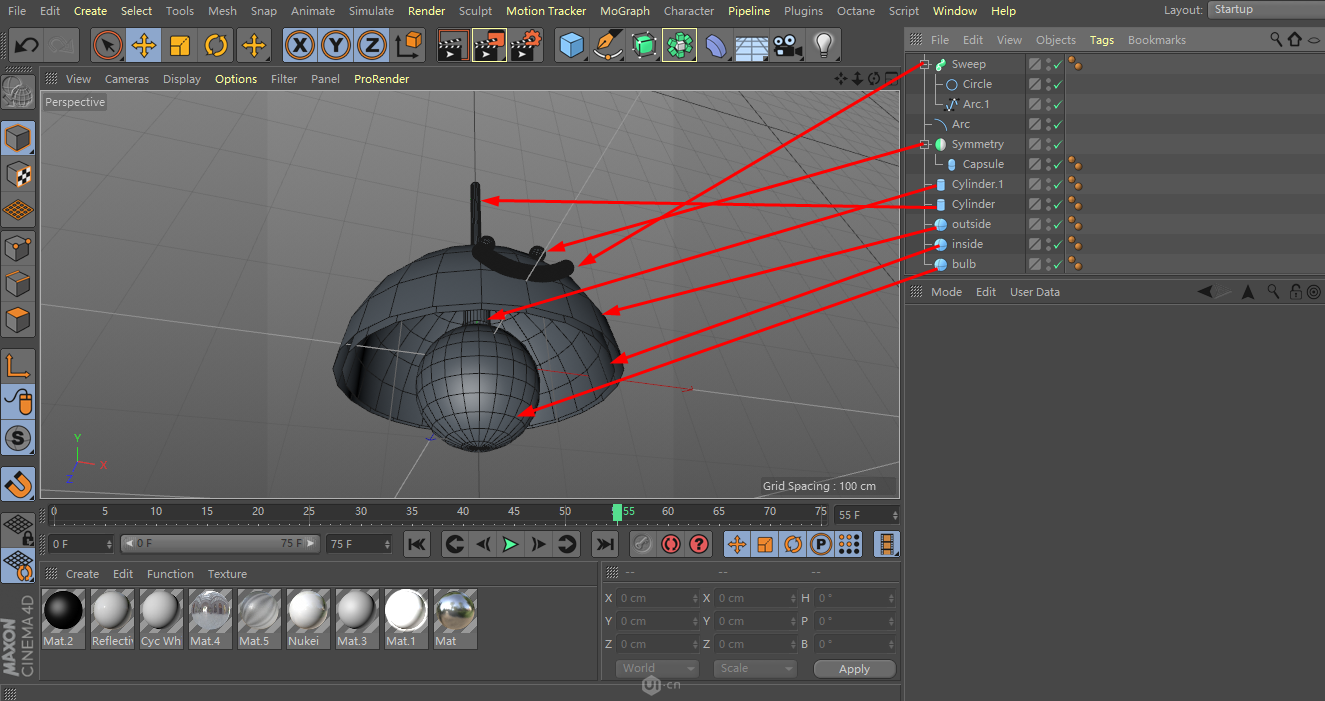Toggle visibility dots of bulb object
This screenshot has width=1325, height=701.
(1047, 264)
